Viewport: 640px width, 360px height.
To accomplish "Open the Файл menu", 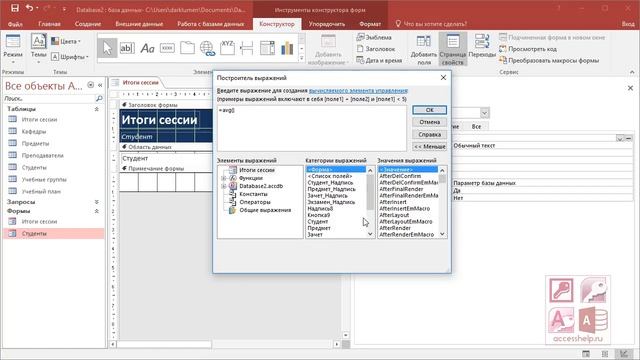I will 15,24.
